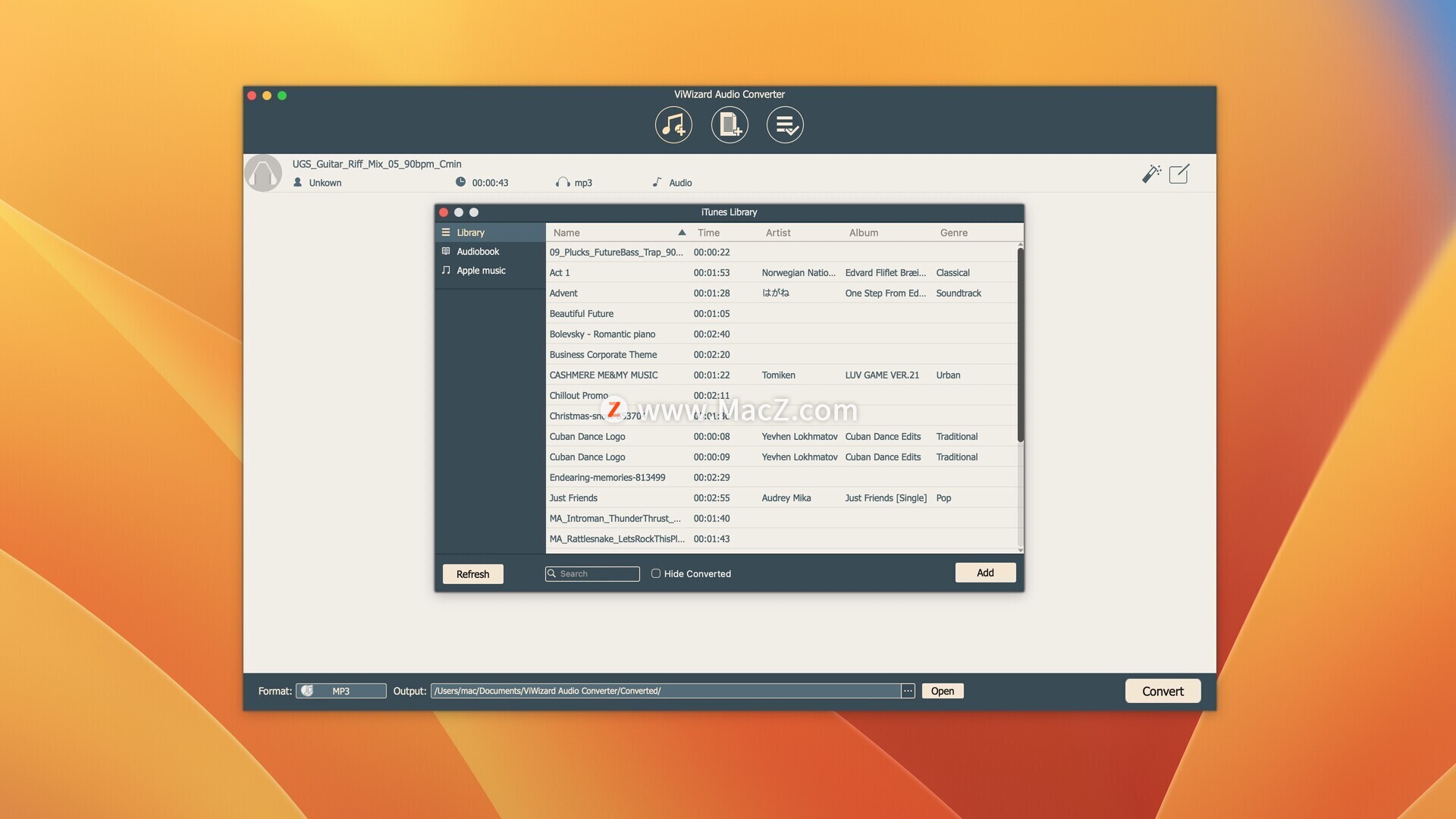This screenshot has width=1456, height=819.
Task: Select Bolevsky - Romantic piano track
Action: click(x=781, y=334)
